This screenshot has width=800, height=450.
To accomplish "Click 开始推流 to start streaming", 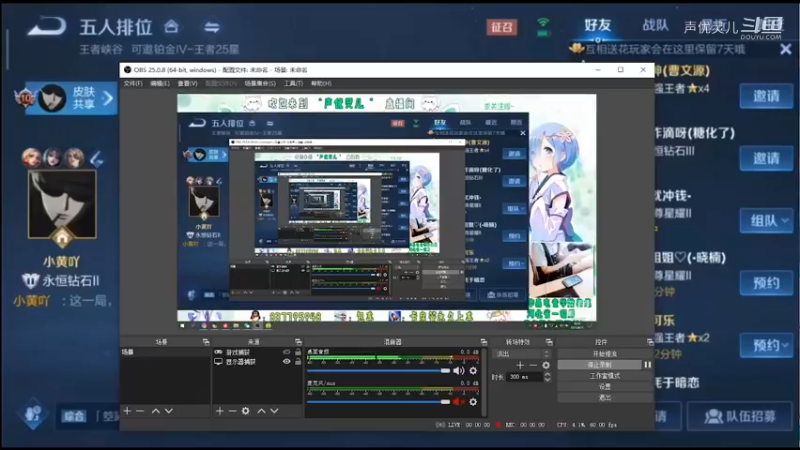I will (605, 354).
